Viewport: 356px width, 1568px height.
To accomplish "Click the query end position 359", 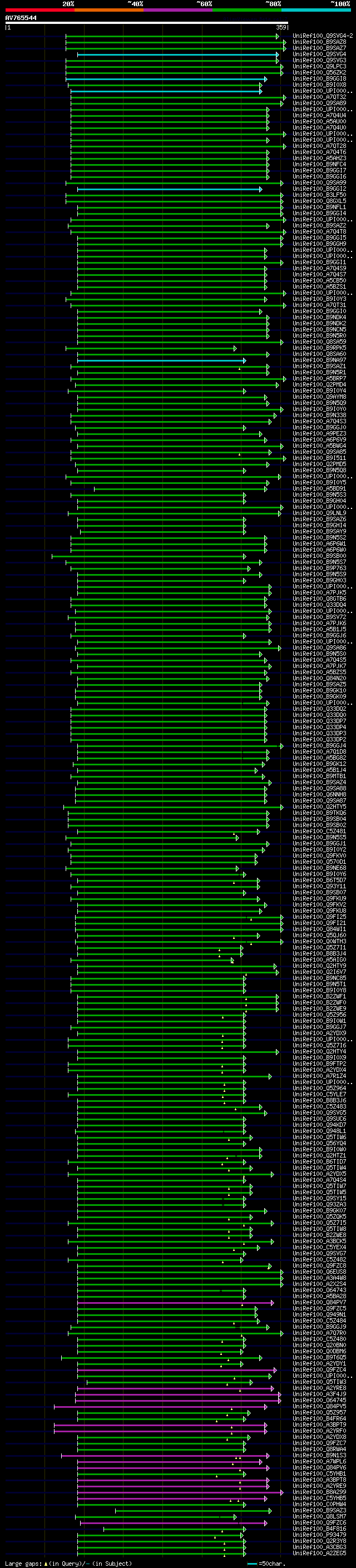I will pyautogui.click(x=281, y=27).
